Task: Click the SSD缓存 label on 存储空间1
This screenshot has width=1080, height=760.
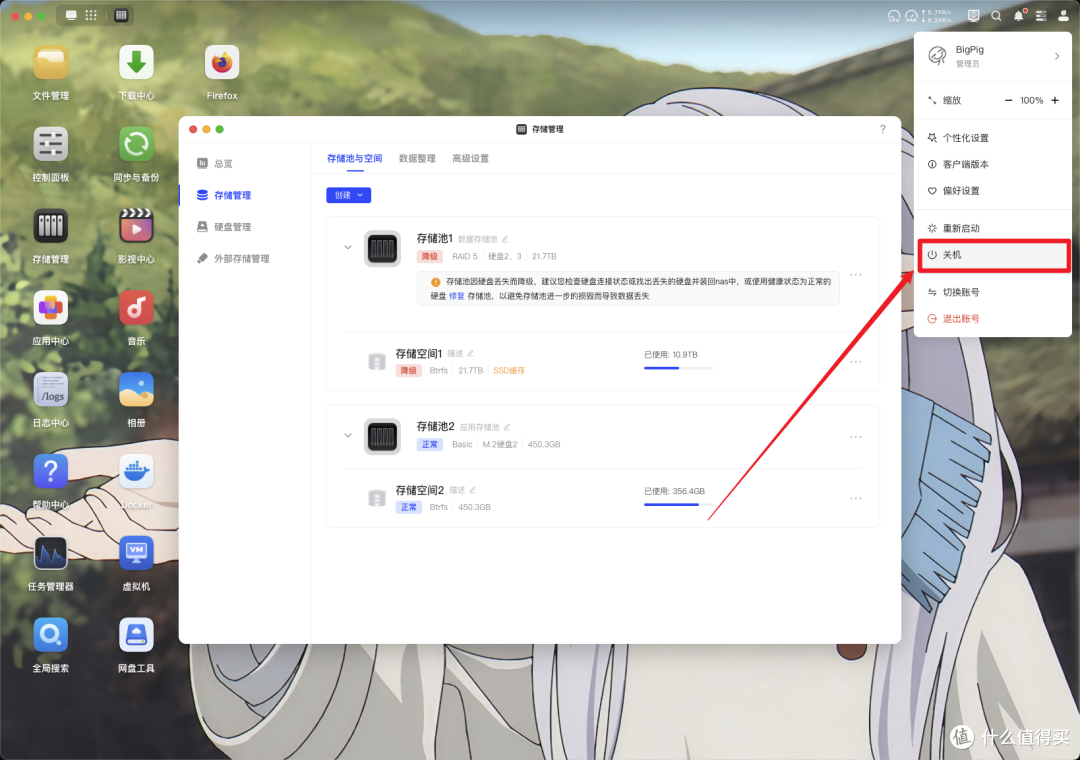Action: (509, 371)
